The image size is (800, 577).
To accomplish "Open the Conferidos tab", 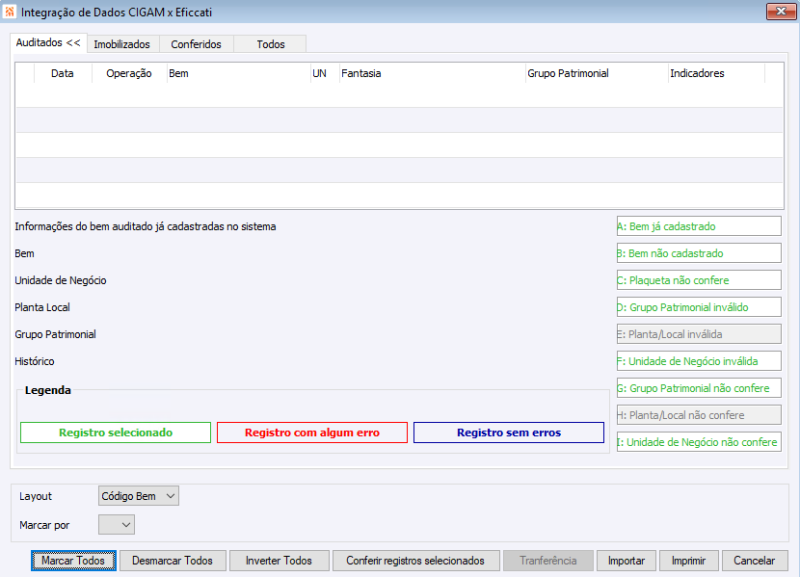I will 196,44.
